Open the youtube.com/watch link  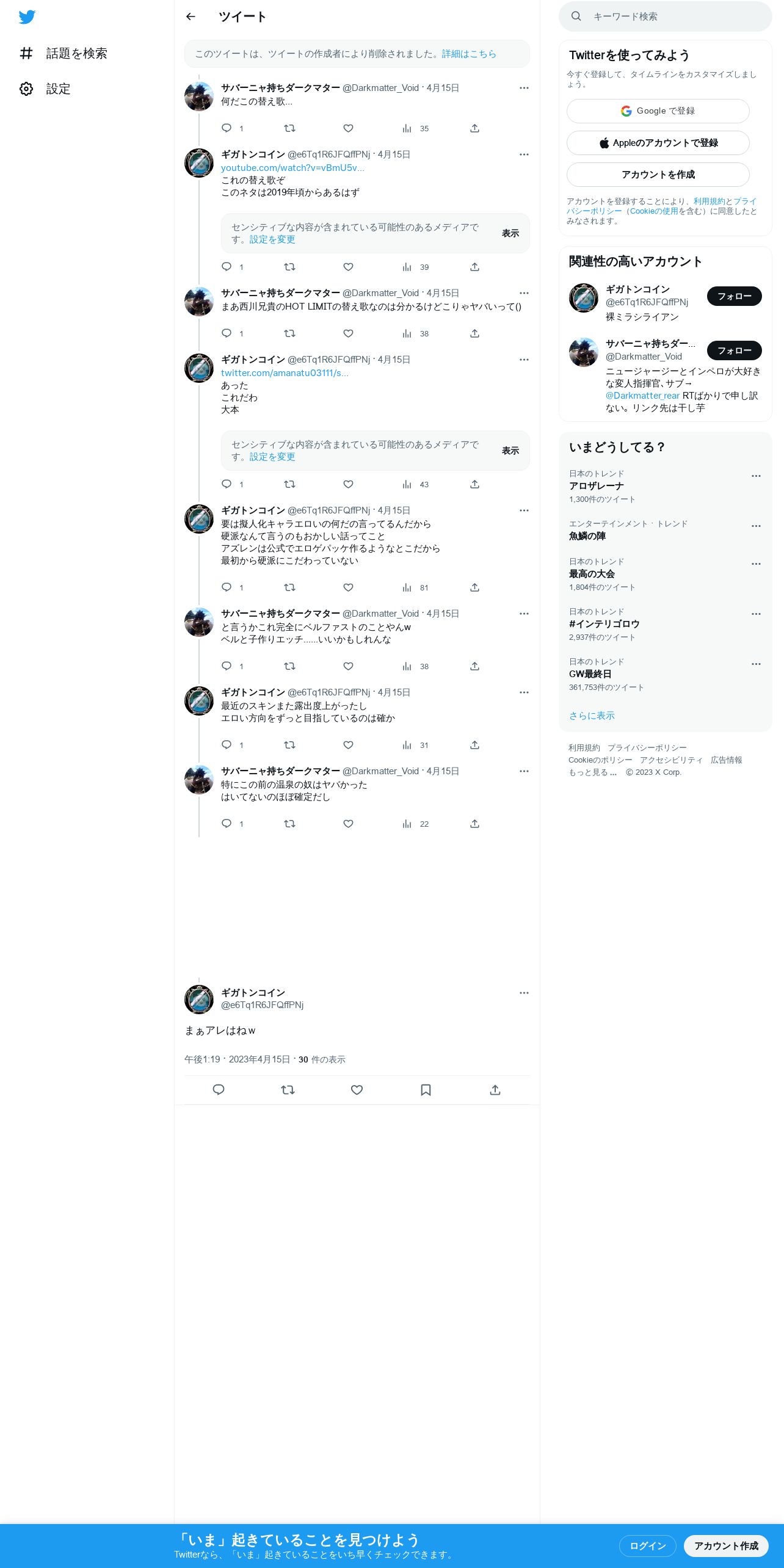click(292, 168)
